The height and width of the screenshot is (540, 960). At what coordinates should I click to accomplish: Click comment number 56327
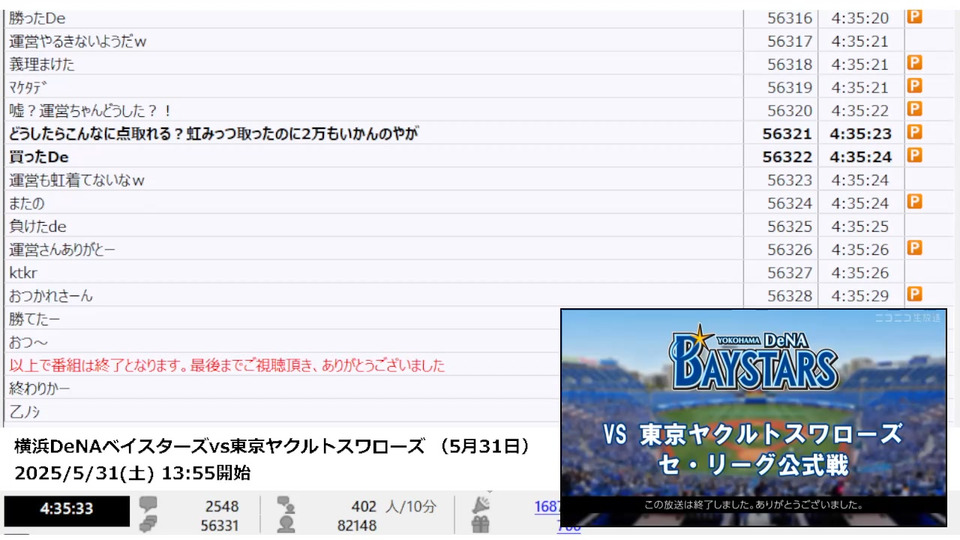[x=789, y=273]
